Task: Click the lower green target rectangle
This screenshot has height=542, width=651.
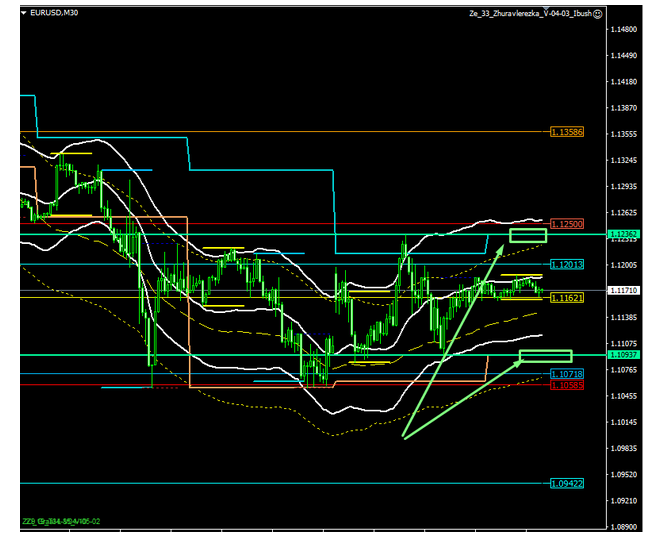Action: 545,356
